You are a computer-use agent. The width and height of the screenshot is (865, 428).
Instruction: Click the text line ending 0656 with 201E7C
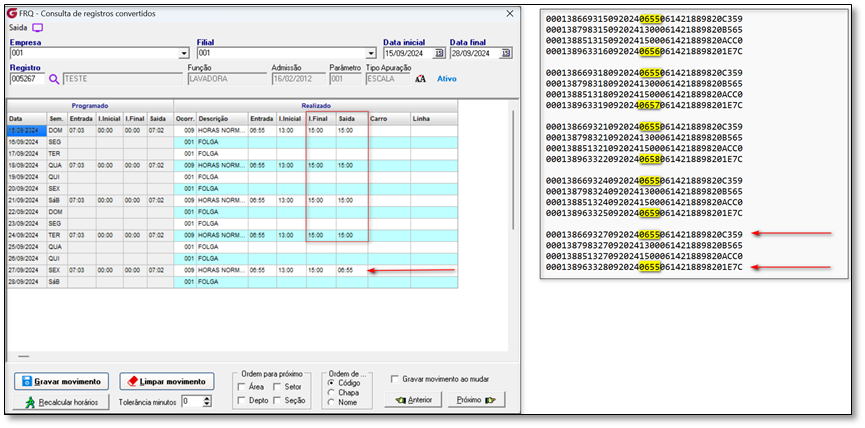[644, 51]
